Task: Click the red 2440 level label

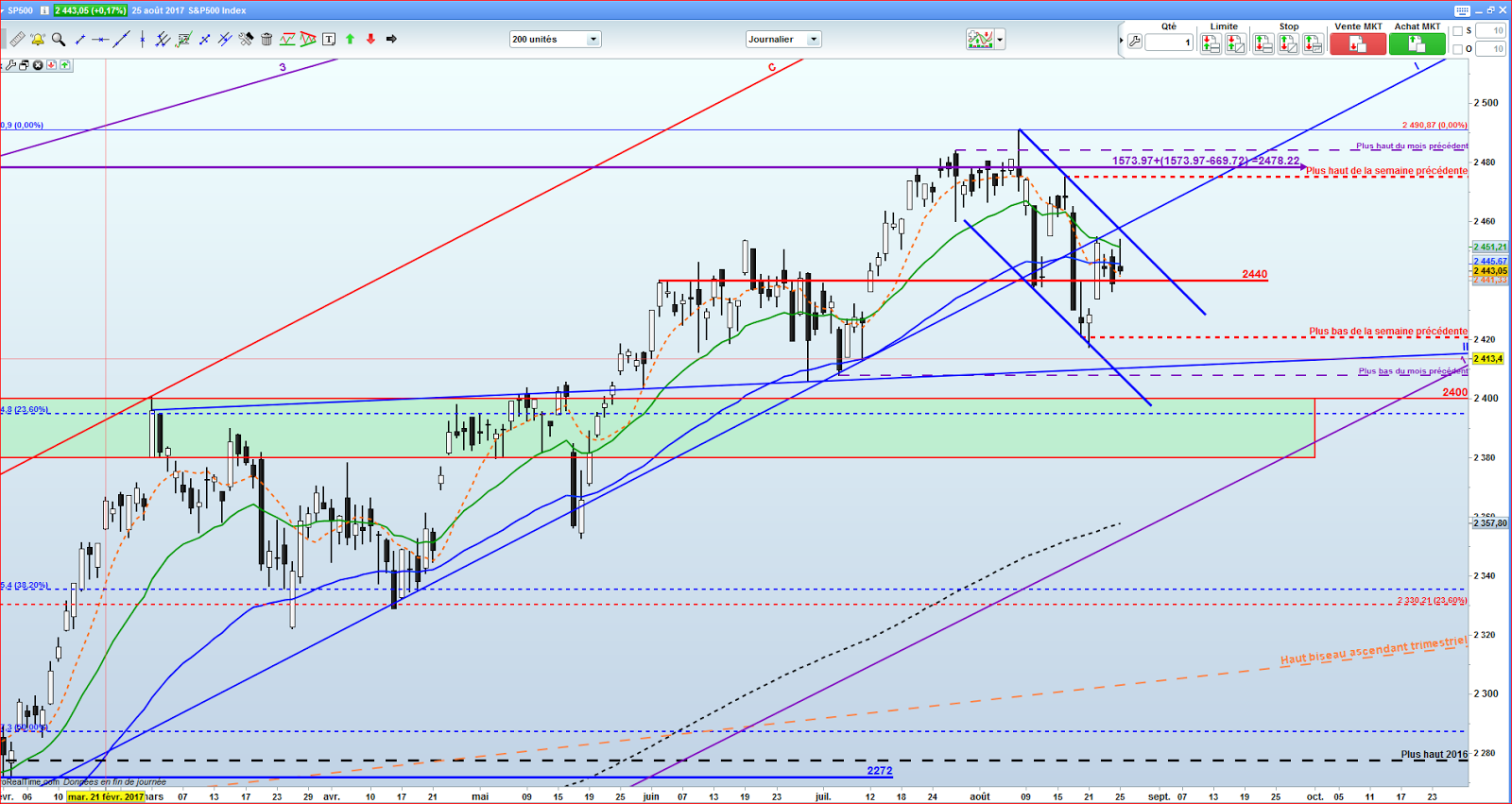Action: tap(1254, 274)
